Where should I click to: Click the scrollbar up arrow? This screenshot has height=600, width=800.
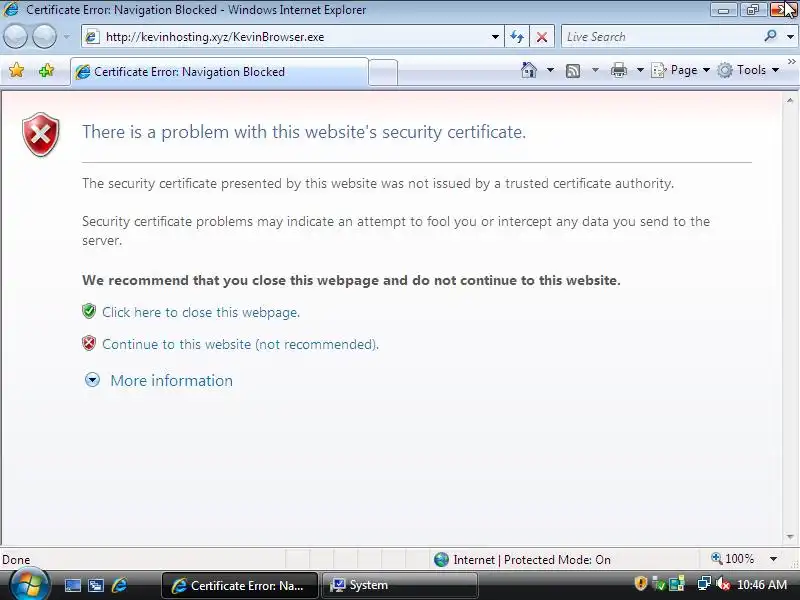tap(790, 101)
